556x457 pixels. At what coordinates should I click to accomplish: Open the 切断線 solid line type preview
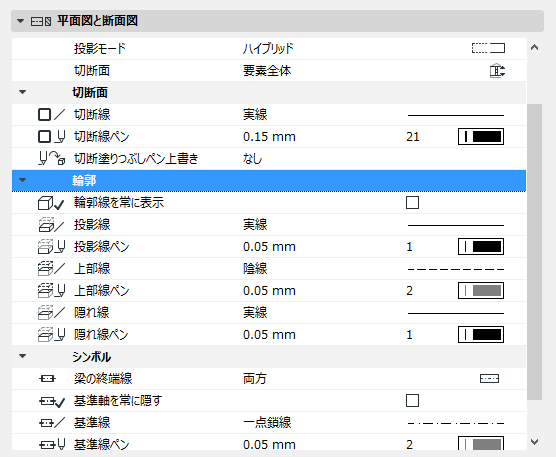pos(456,115)
